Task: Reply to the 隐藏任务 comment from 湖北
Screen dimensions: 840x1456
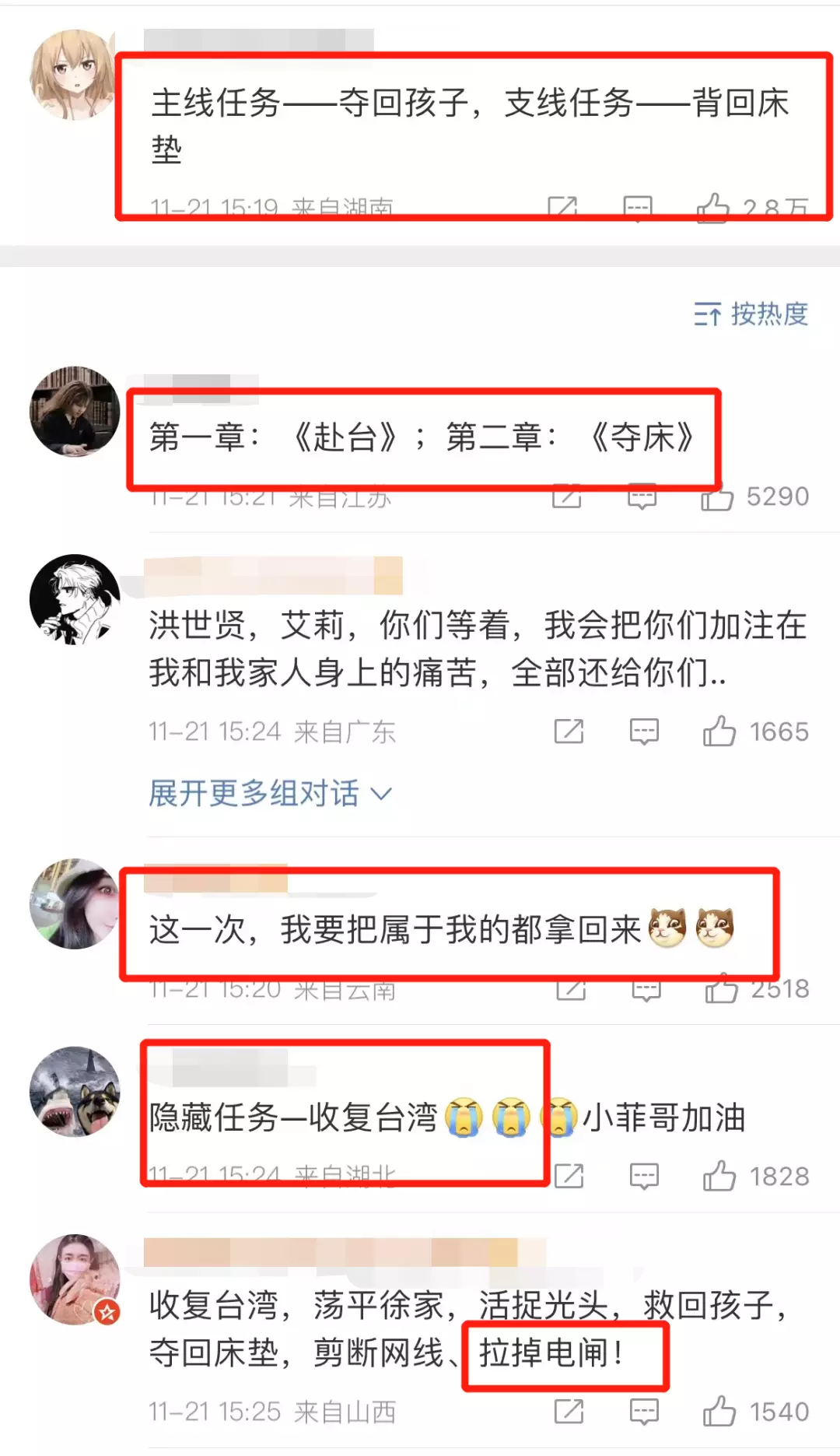Action: [x=644, y=1176]
